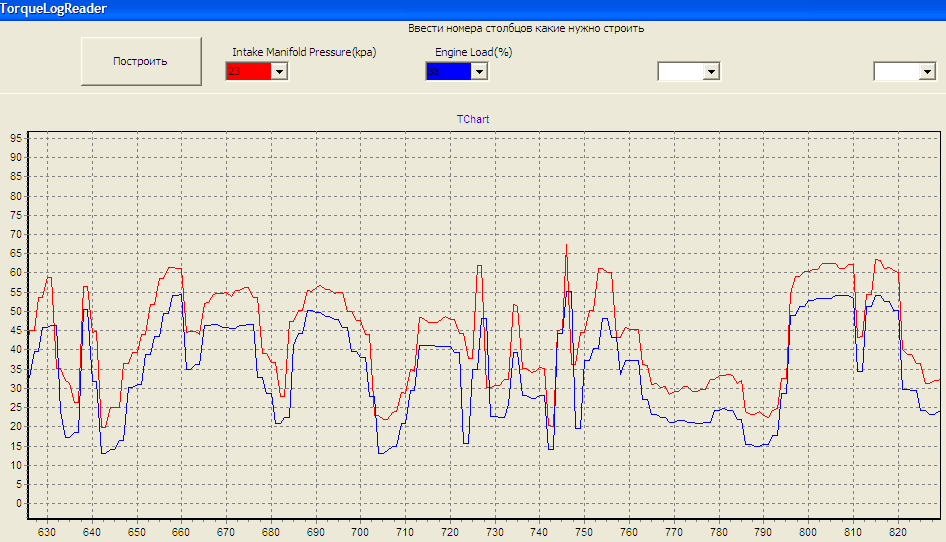Viewport: 946px width, 542px height.
Task: Expand the Engine Load dropdown arrow
Action: point(479,71)
